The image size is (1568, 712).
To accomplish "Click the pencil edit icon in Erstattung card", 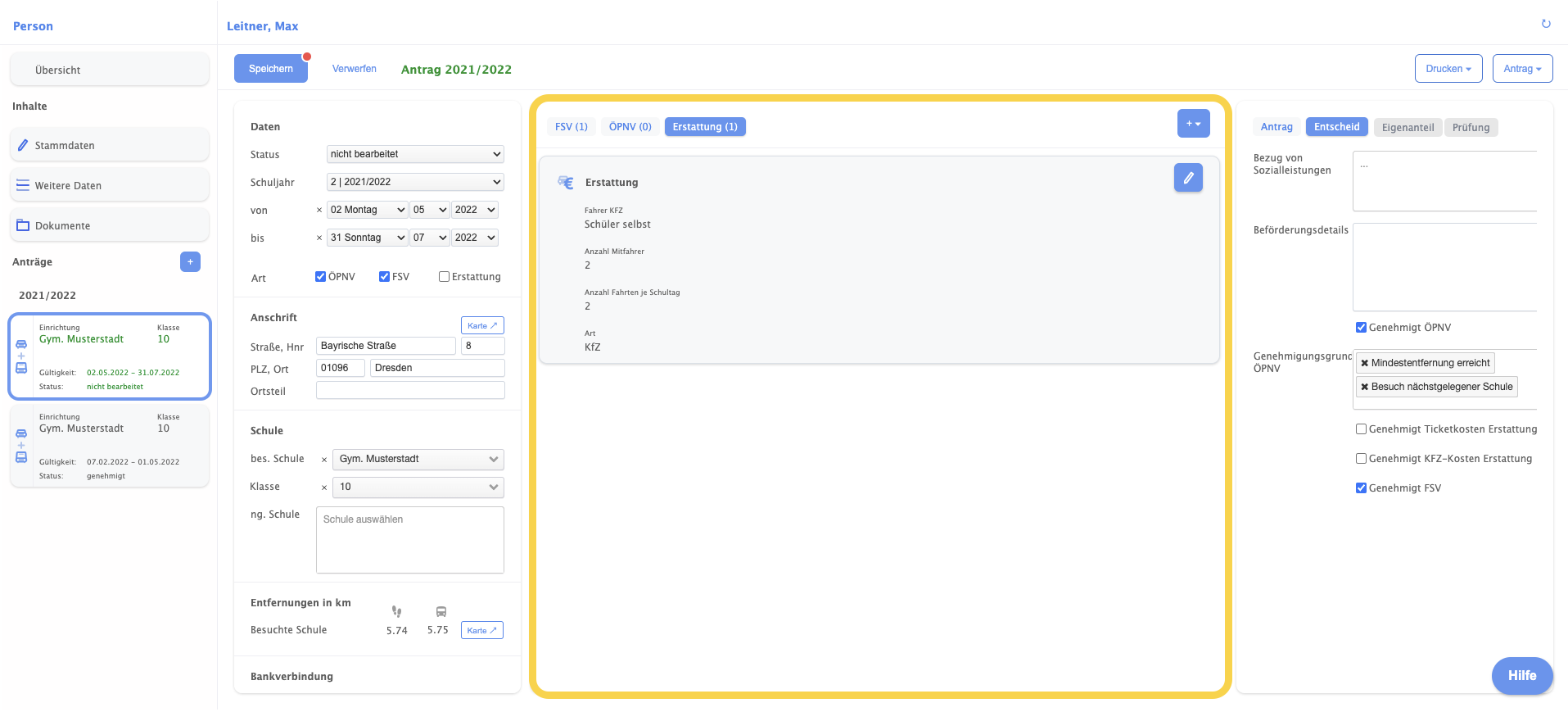I will point(1187,178).
